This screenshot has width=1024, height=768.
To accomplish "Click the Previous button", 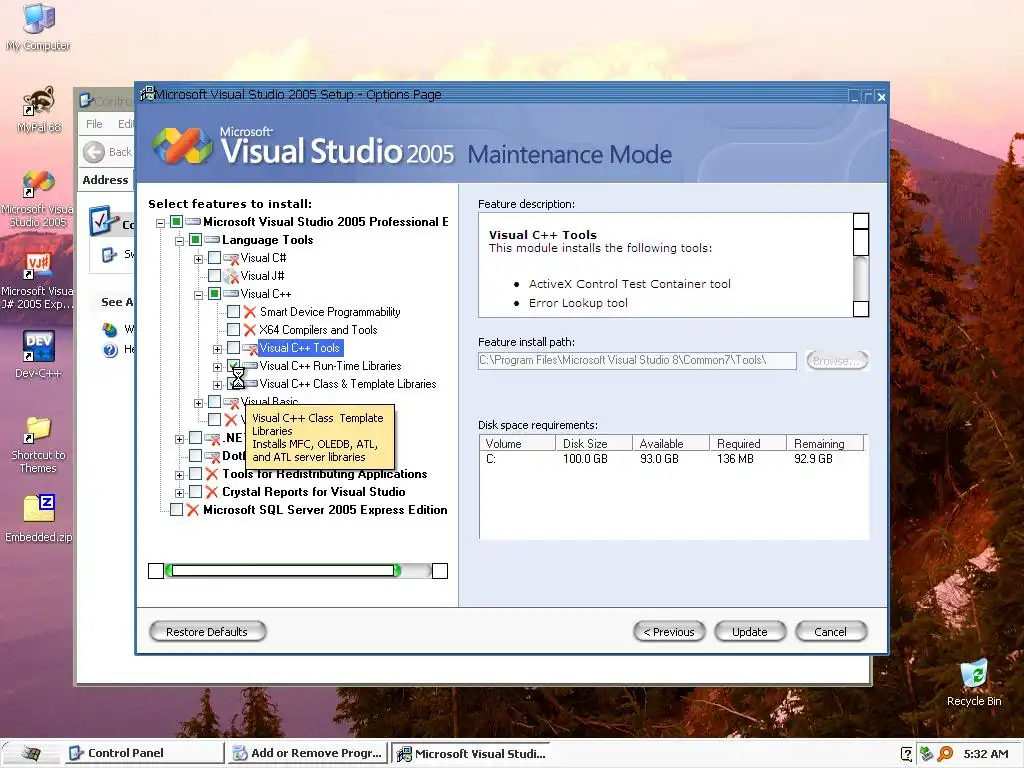I will 669,632.
